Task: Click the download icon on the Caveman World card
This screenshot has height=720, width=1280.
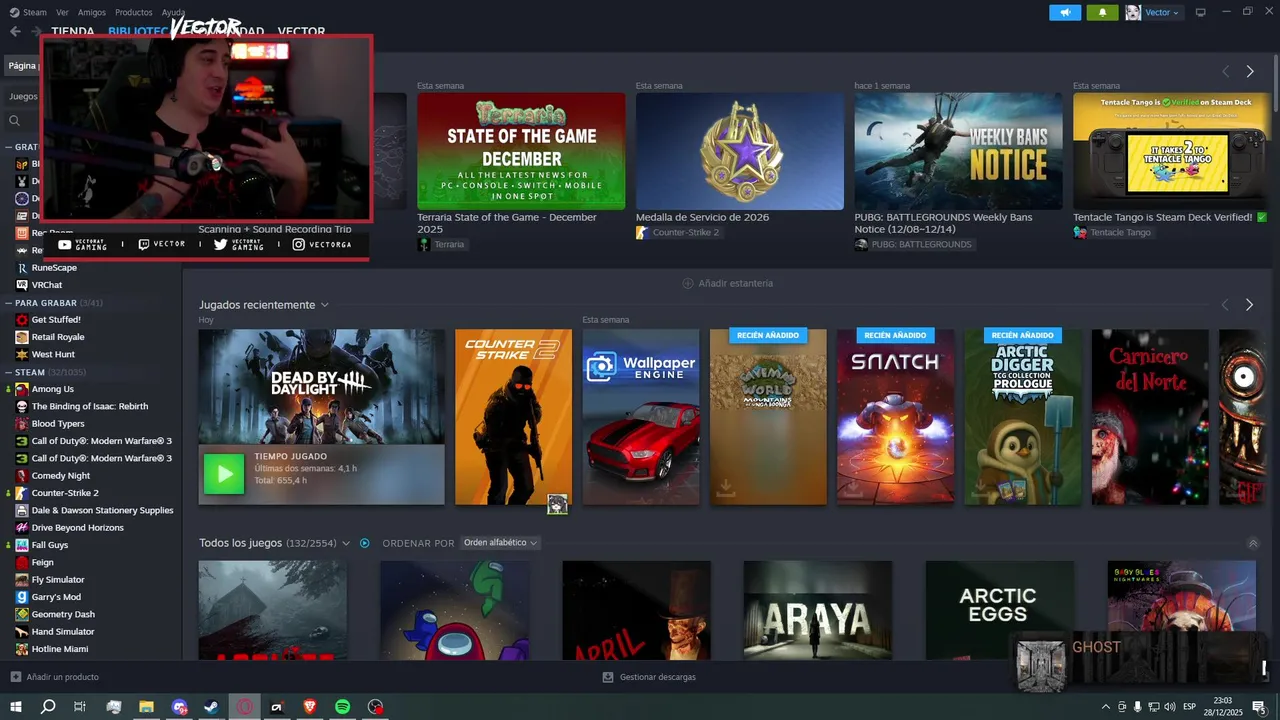Action: [725, 488]
